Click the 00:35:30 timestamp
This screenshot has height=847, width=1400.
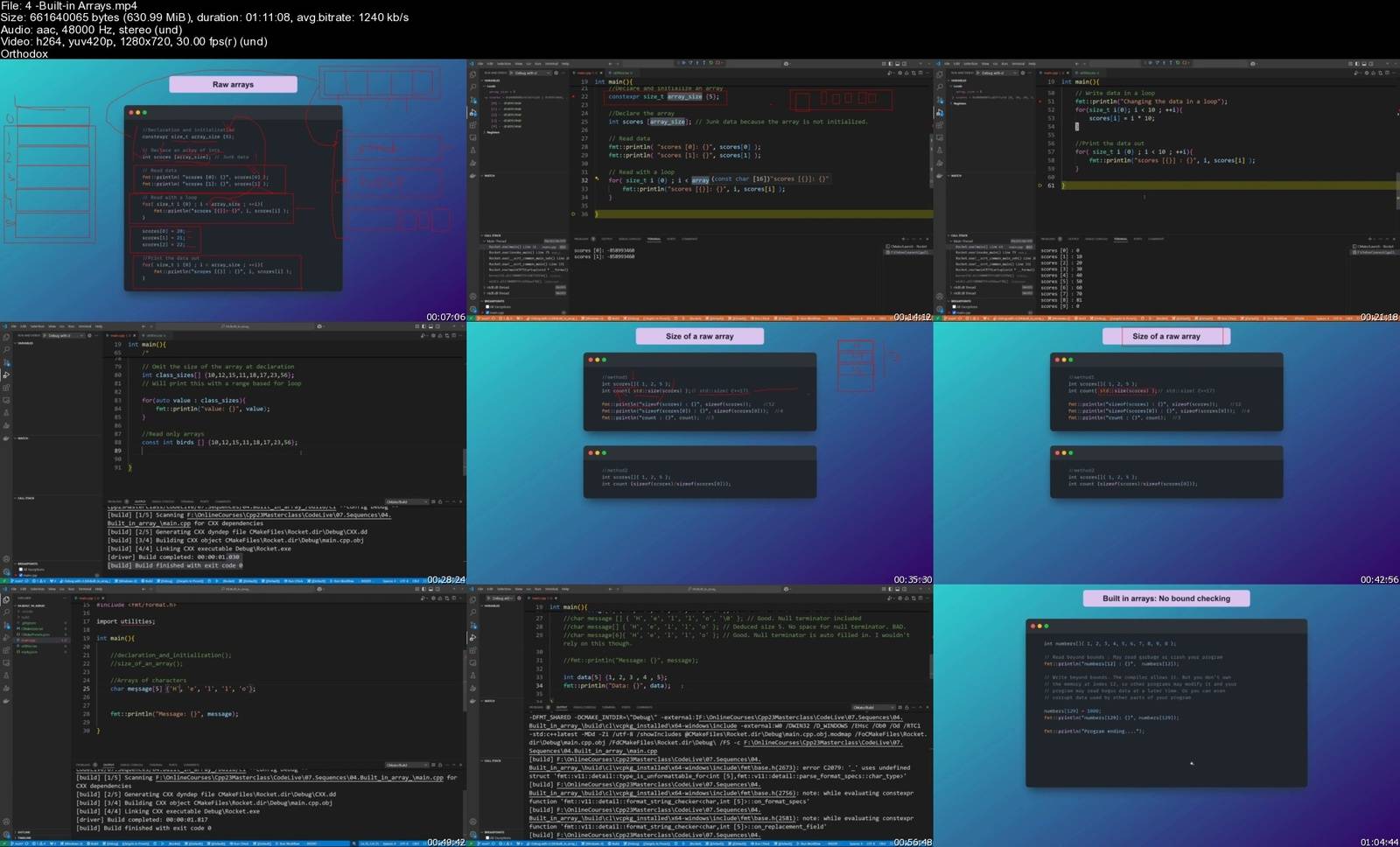point(913,579)
